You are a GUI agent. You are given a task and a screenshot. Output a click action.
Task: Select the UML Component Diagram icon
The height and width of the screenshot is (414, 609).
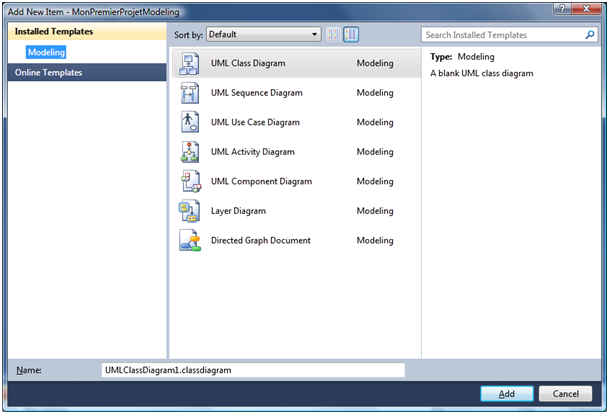pyautogui.click(x=189, y=181)
